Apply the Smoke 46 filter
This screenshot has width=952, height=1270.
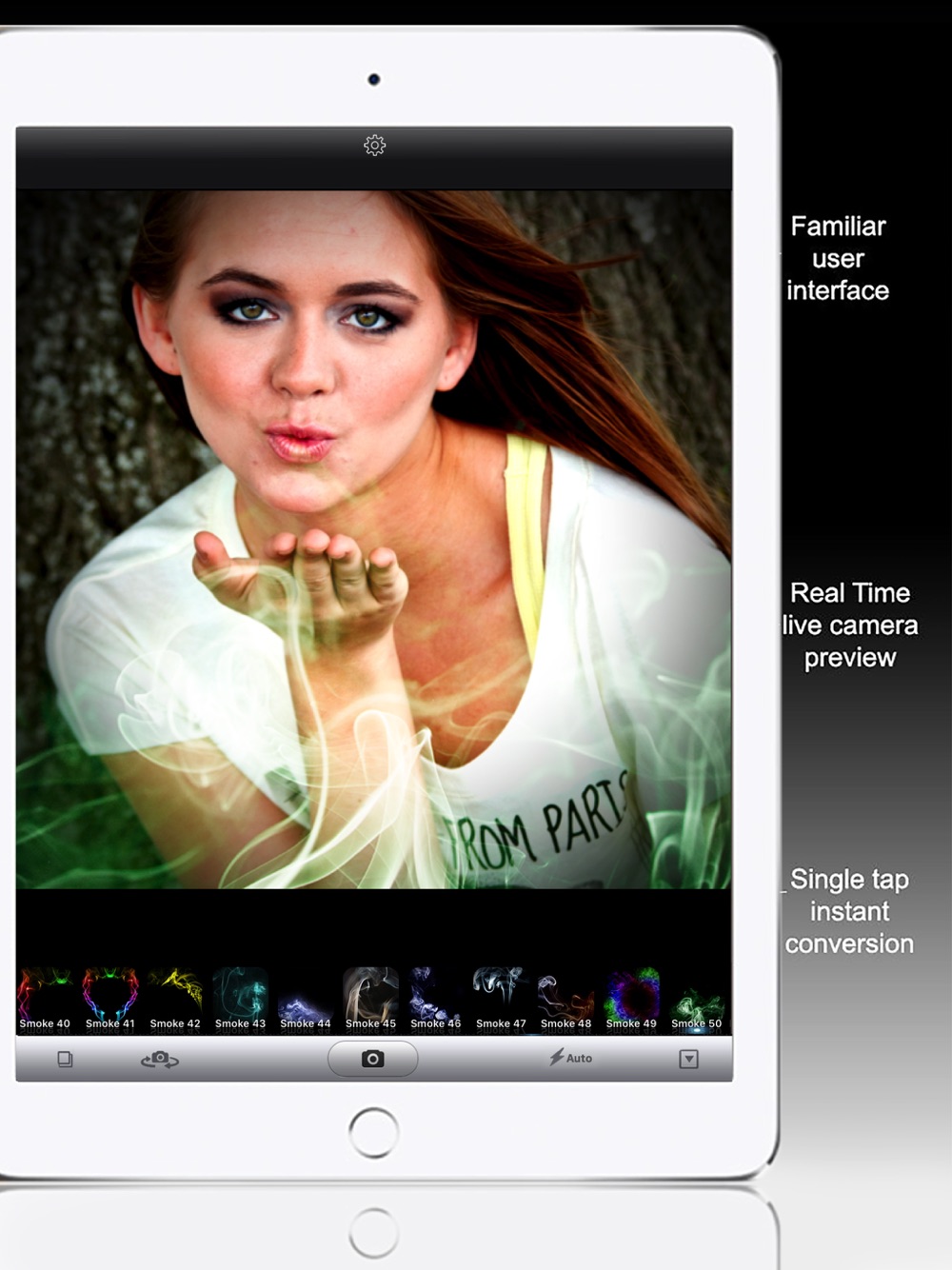coord(436,1000)
